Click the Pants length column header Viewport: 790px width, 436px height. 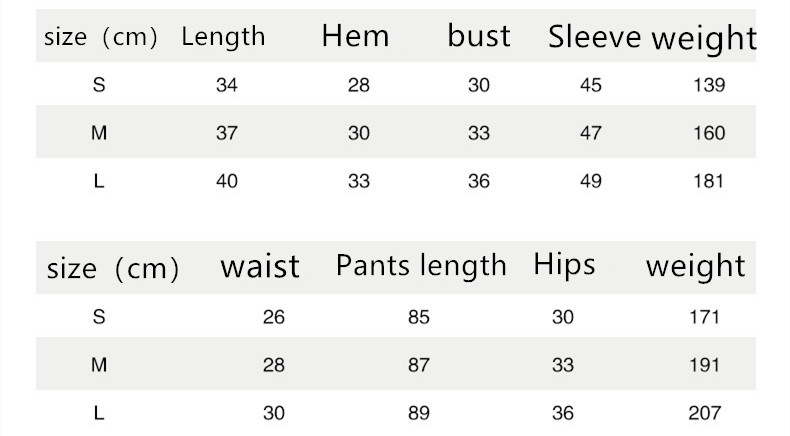coord(421,265)
